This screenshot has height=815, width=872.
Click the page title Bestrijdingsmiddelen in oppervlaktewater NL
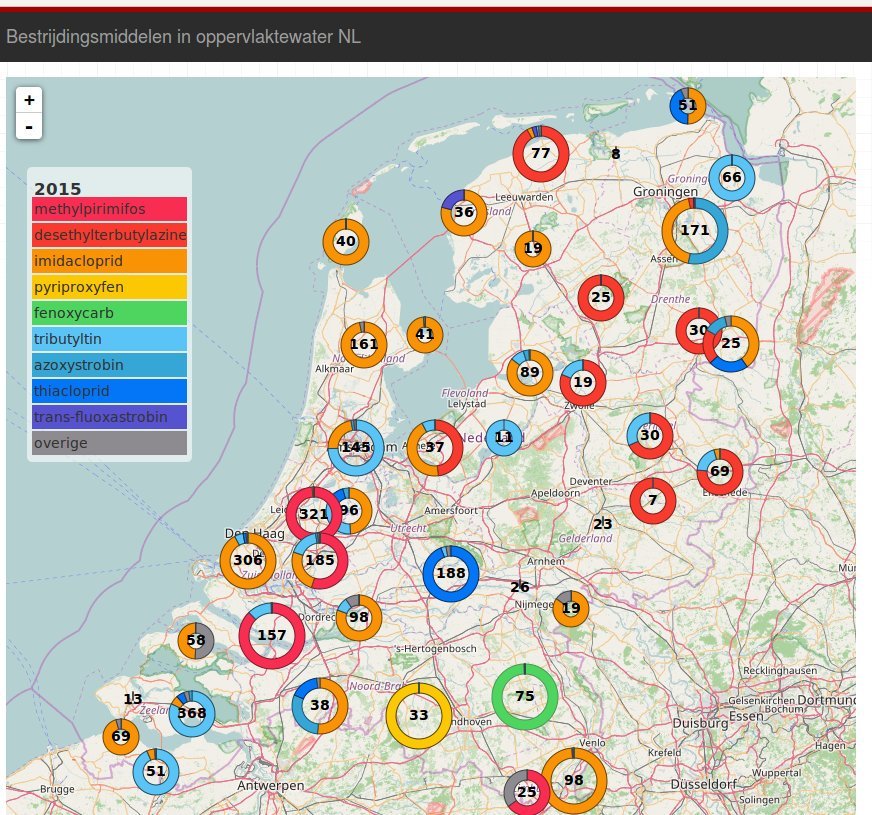pyautogui.click(x=183, y=37)
